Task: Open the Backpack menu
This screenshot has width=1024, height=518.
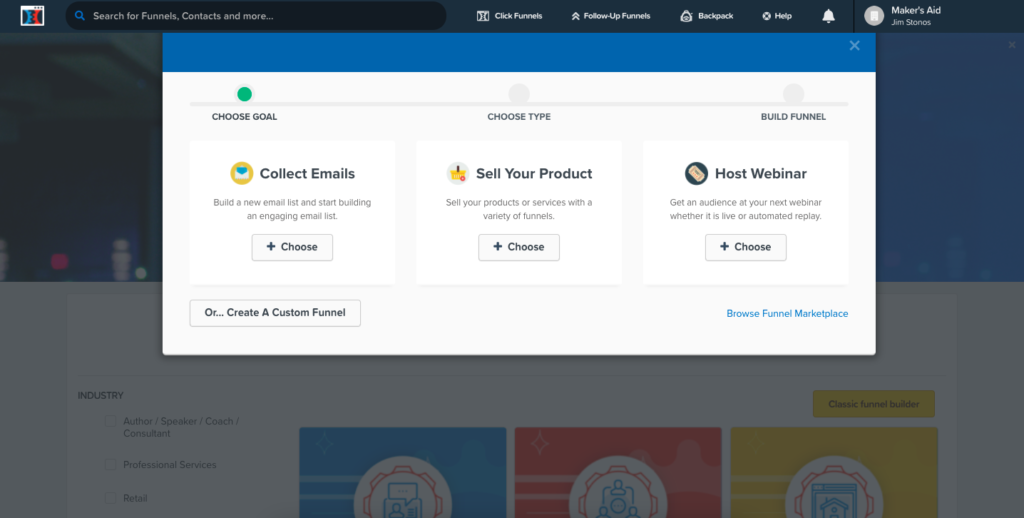Action: tap(707, 16)
